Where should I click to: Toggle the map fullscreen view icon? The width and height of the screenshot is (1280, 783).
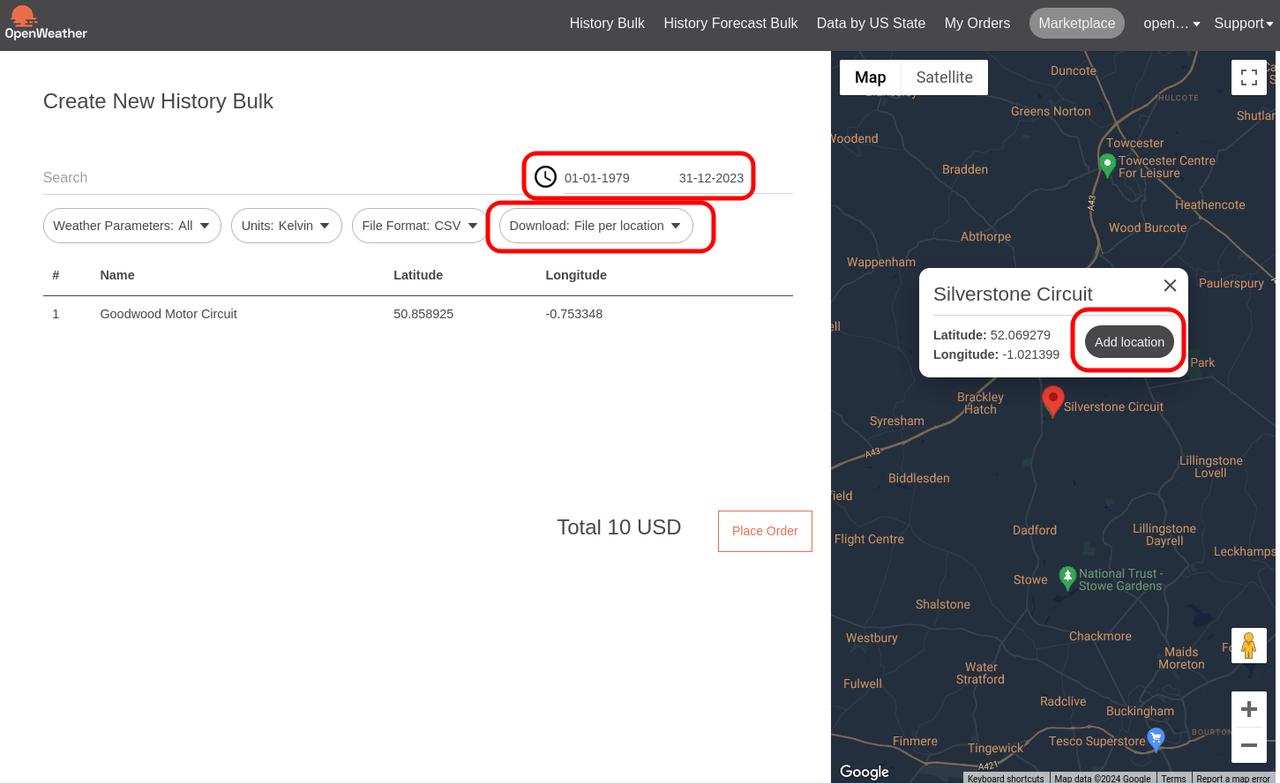click(1249, 77)
